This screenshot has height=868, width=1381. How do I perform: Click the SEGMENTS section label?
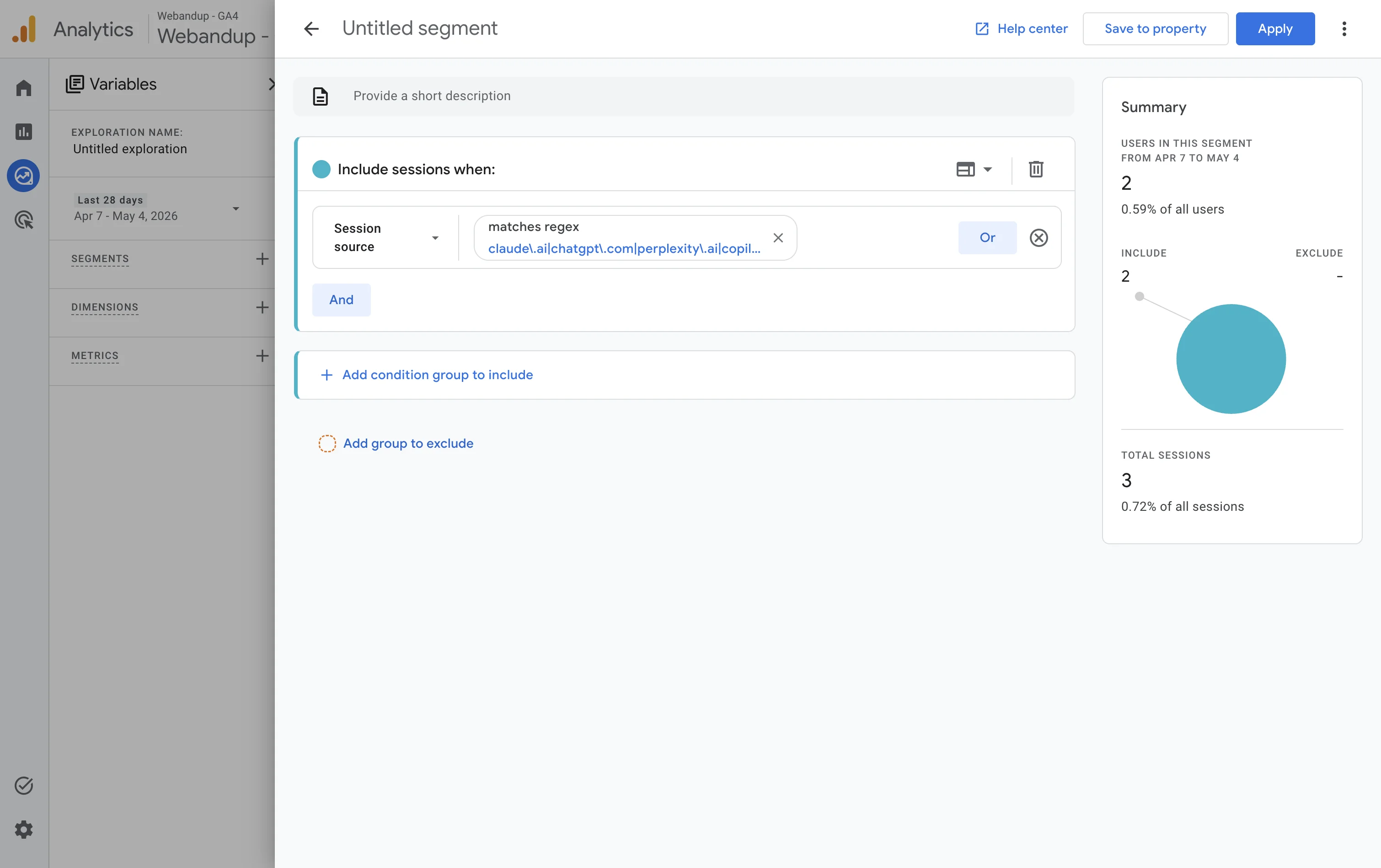point(100,259)
